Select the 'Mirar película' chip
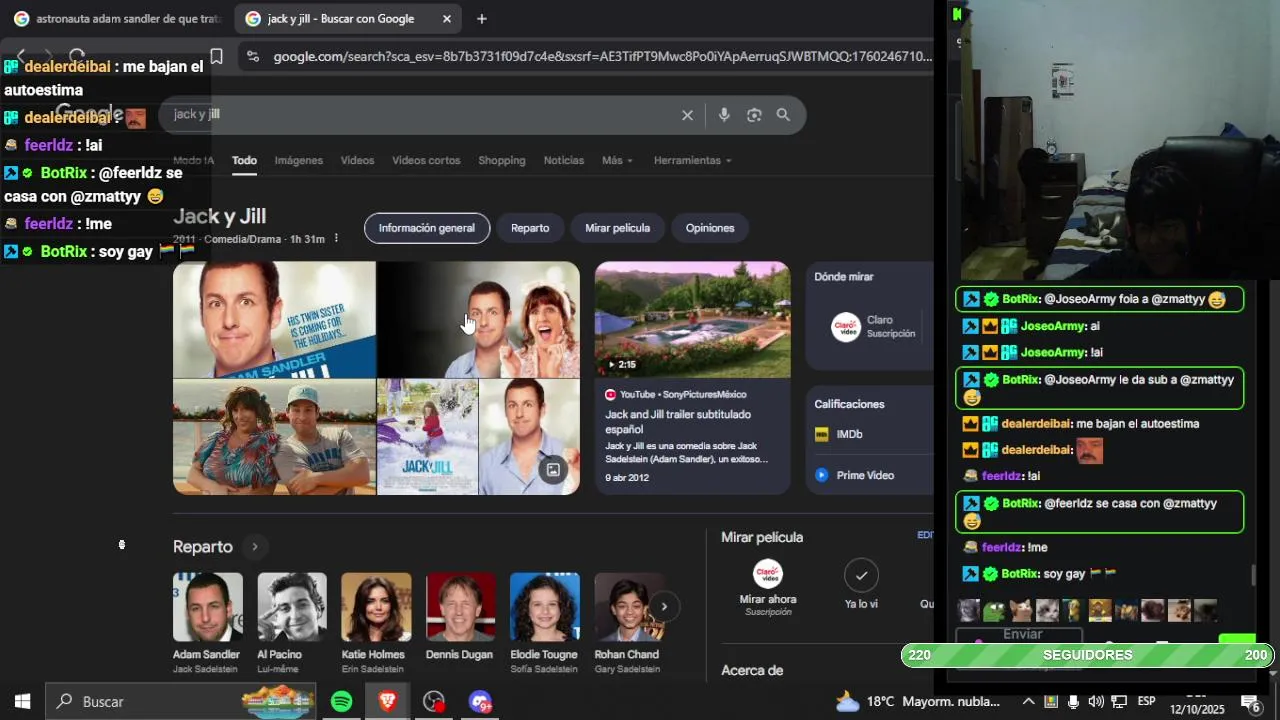Image resolution: width=1280 pixels, height=720 pixels. coord(617,228)
